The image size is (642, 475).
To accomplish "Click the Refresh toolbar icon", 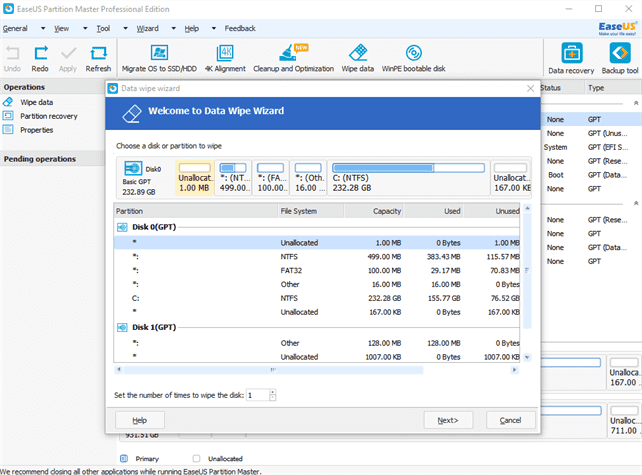I will (98, 53).
